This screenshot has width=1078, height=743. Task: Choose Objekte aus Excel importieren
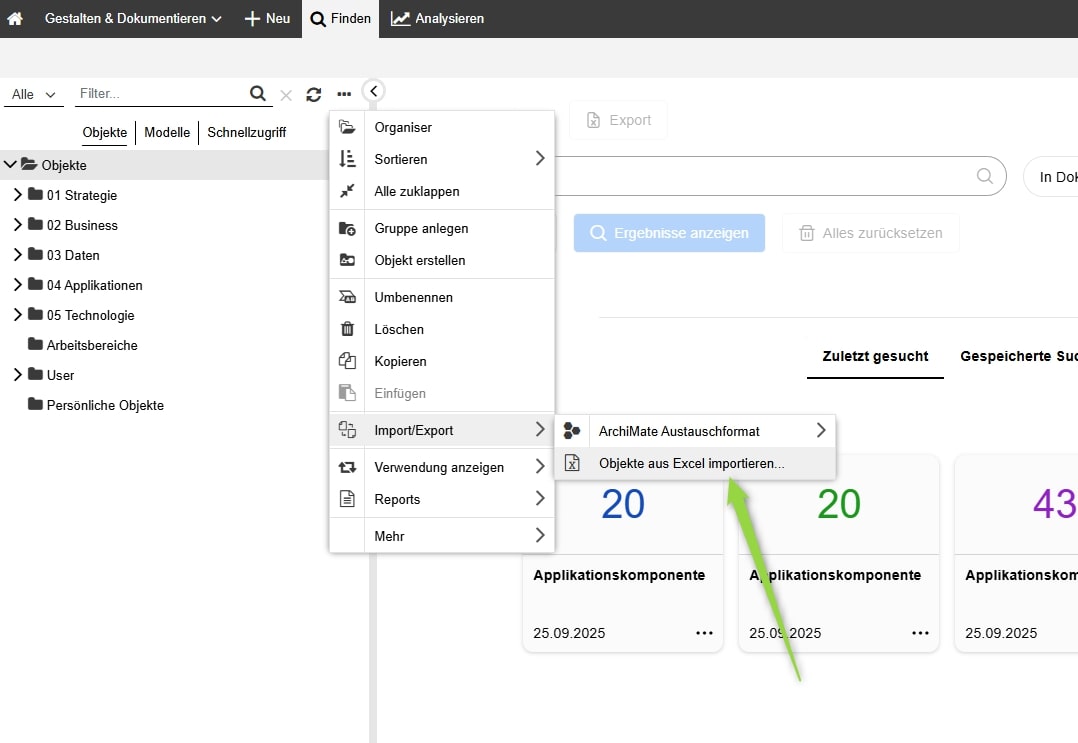click(691, 463)
